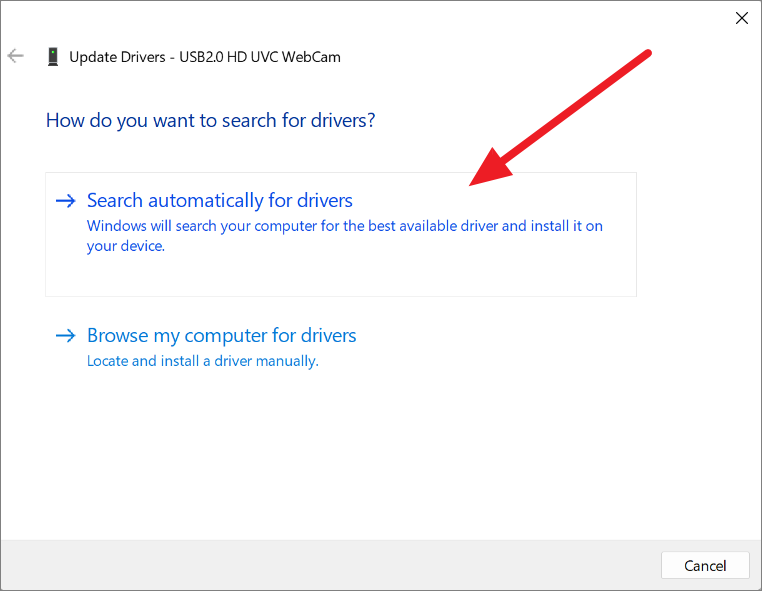The height and width of the screenshot is (591, 762).
Task: Click the 'Update Drivers - USB2.0 HD UVC WebCam' title
Action: [205, 57]
